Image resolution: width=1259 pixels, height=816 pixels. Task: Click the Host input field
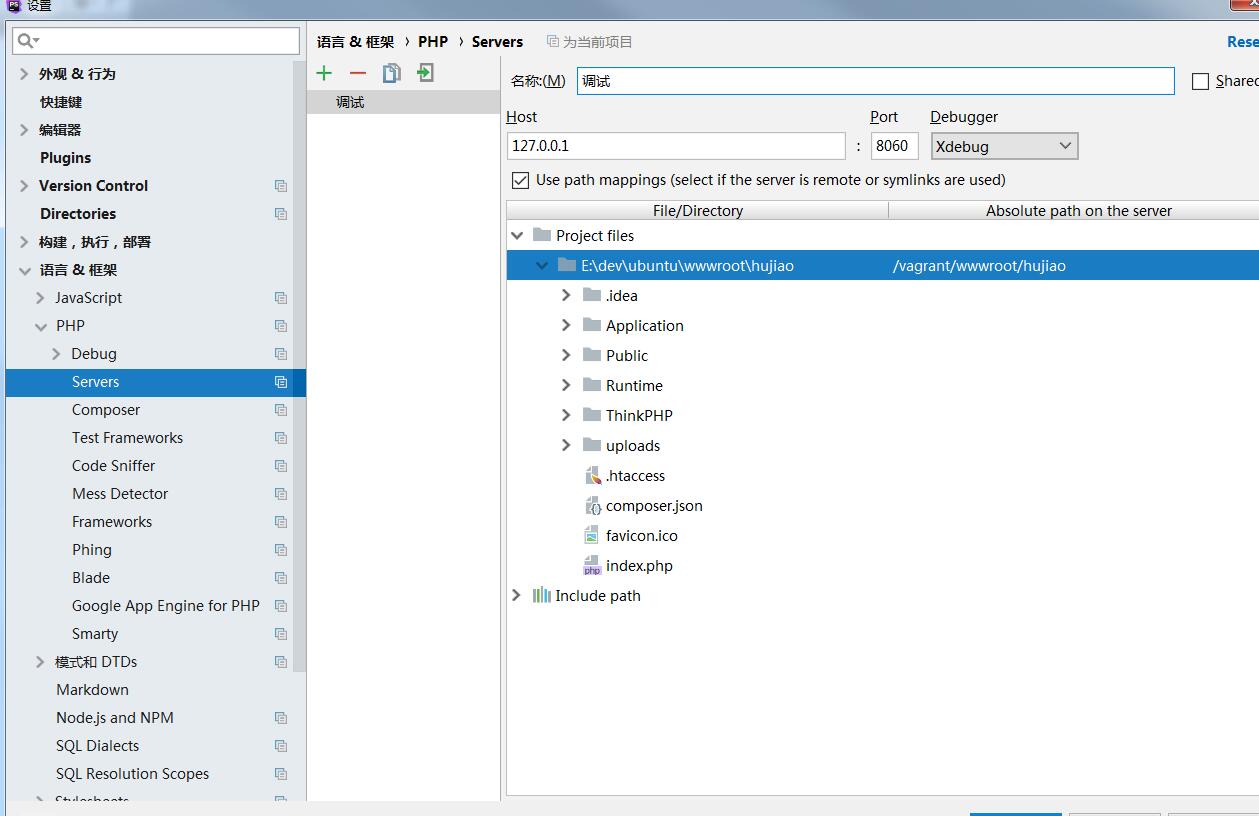pos(676,146)
